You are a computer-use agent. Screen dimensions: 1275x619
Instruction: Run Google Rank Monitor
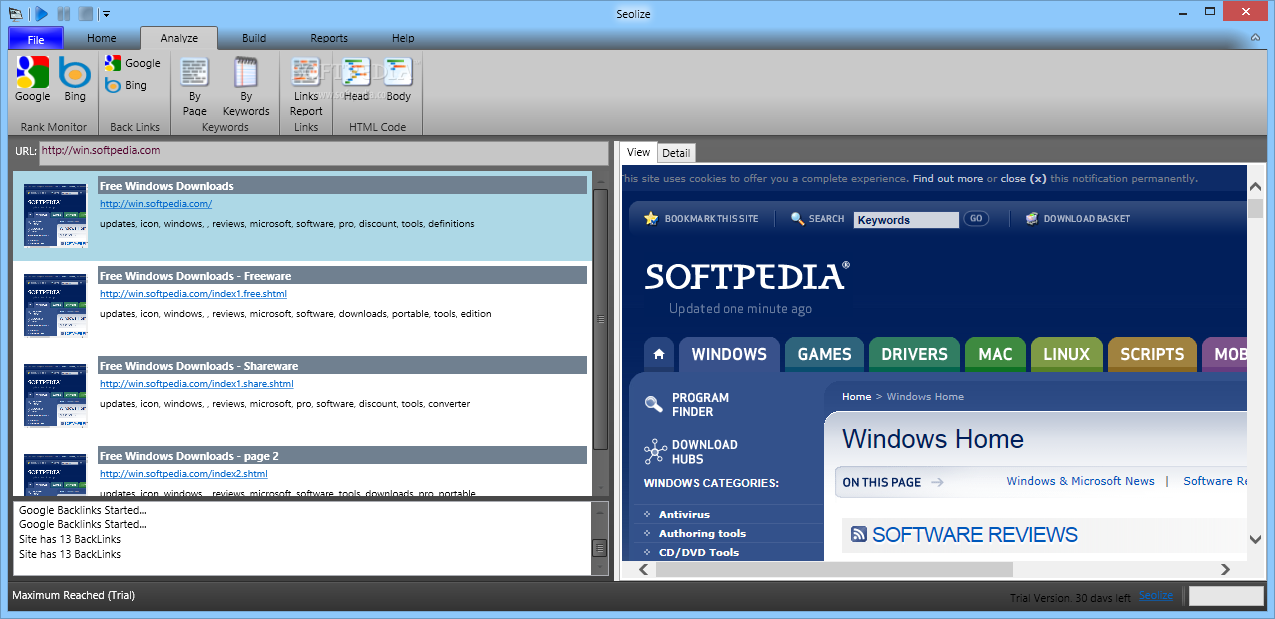[33, 79]
